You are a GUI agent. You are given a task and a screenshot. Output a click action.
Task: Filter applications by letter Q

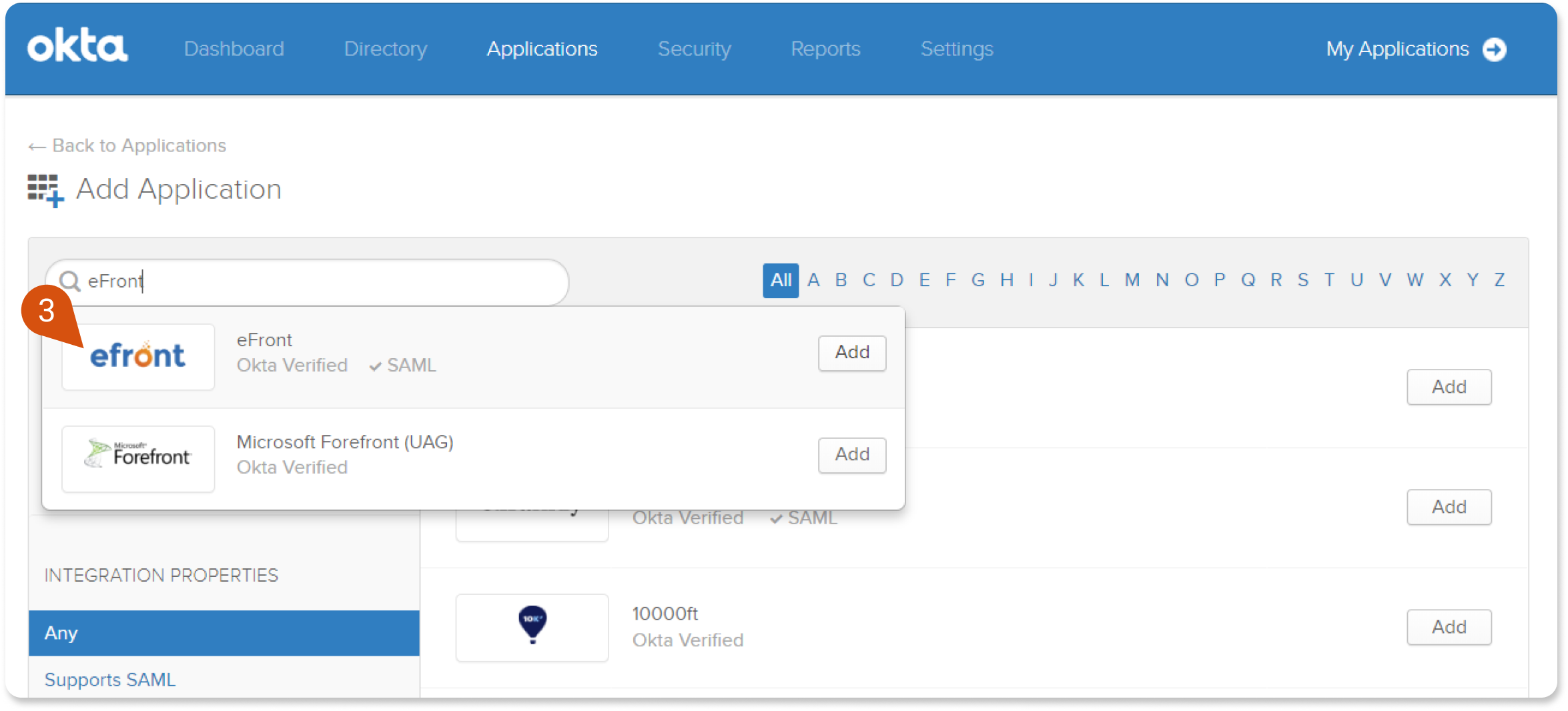1248,280
